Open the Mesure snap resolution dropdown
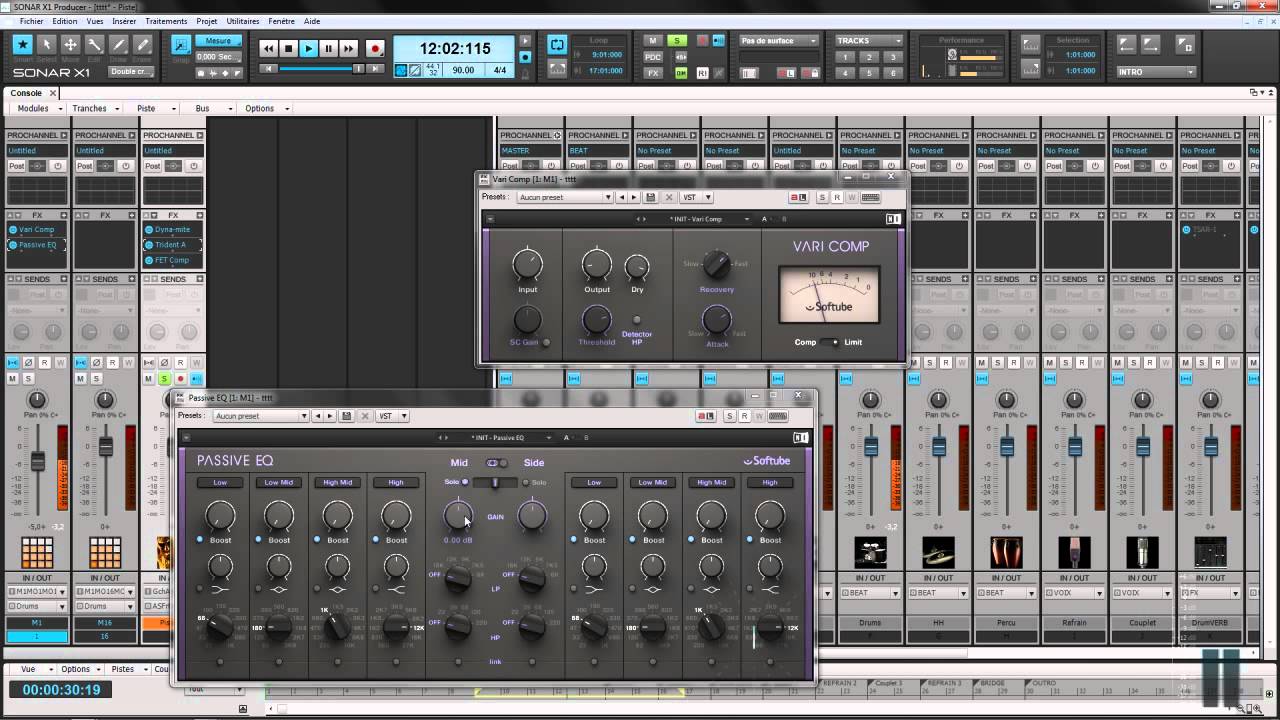The height and width of the screenshot is (720, 1280). tap(218, 41)
